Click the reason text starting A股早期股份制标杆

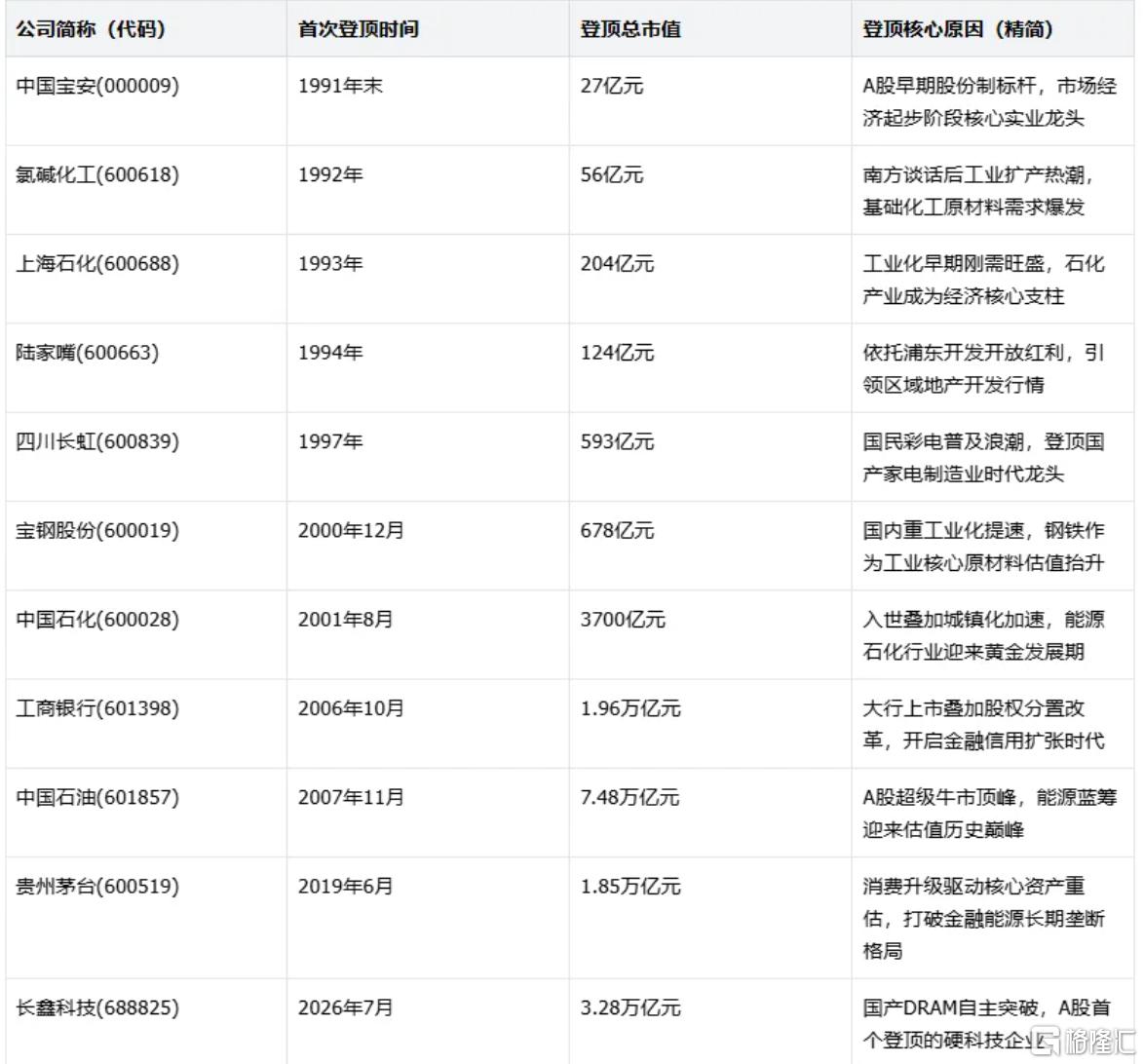(989, 102)
